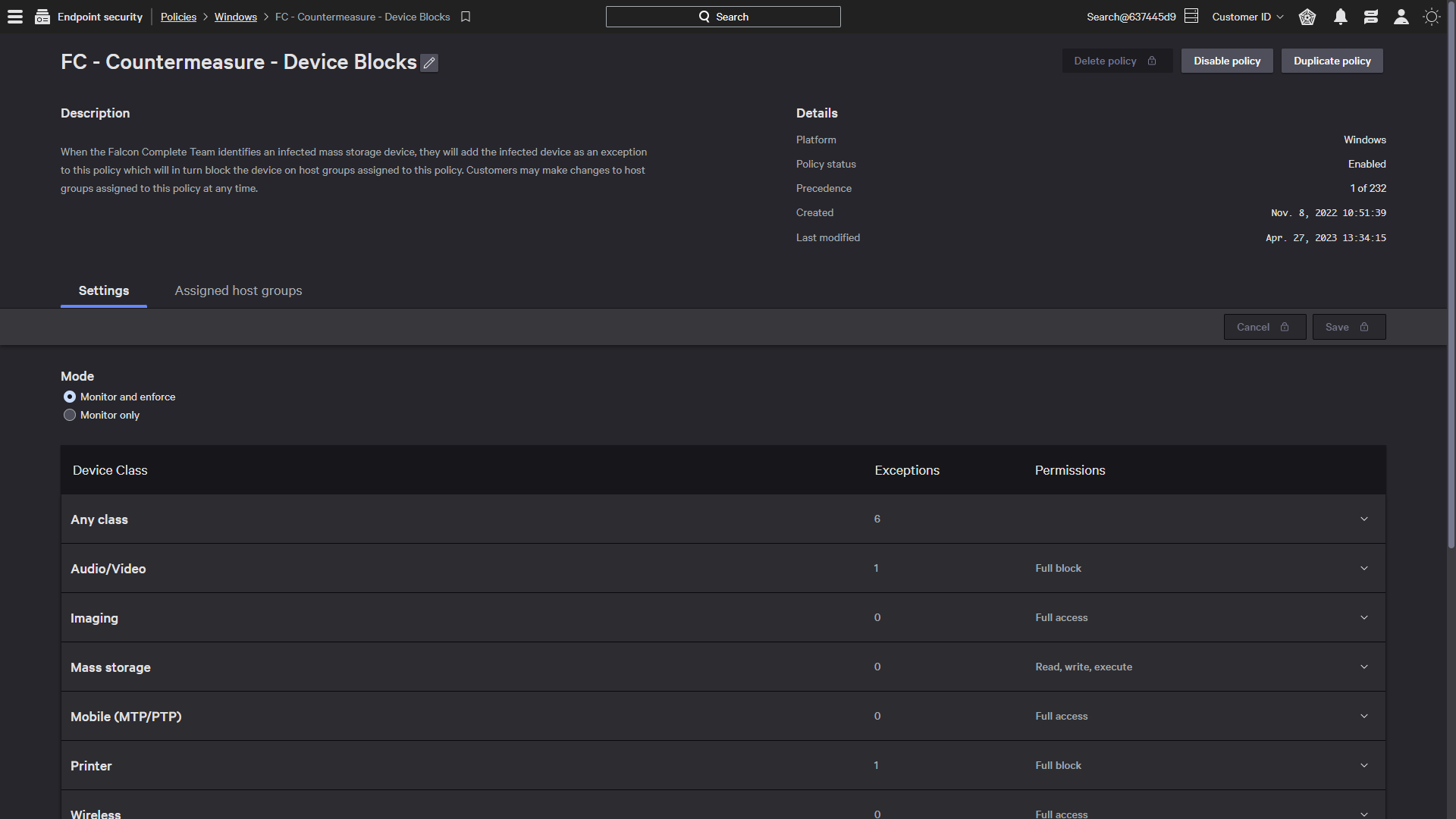The image size is (1456, 819).
Task: Expand the Printer row chevron
Action: click(x=1364, y=766)
